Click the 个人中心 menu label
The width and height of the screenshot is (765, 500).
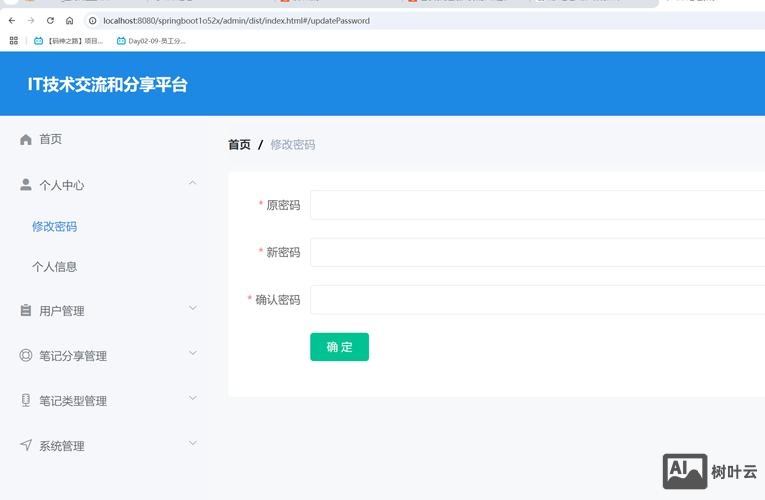[x=61, y=185]
